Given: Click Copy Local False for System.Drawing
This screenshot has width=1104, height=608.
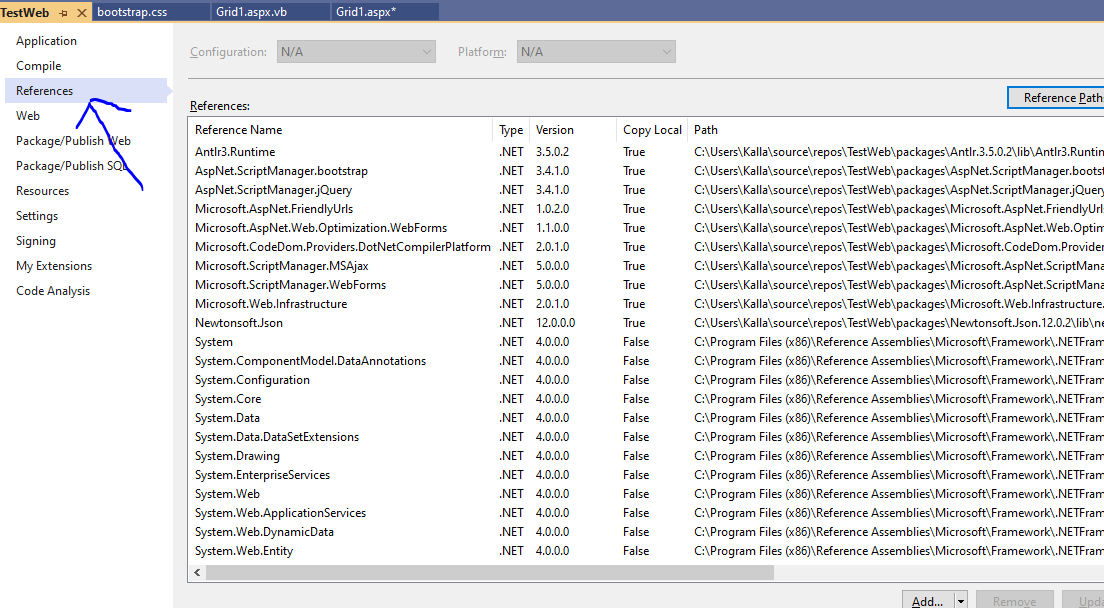Looking at the screenshot, I should [x=636, y=456].
